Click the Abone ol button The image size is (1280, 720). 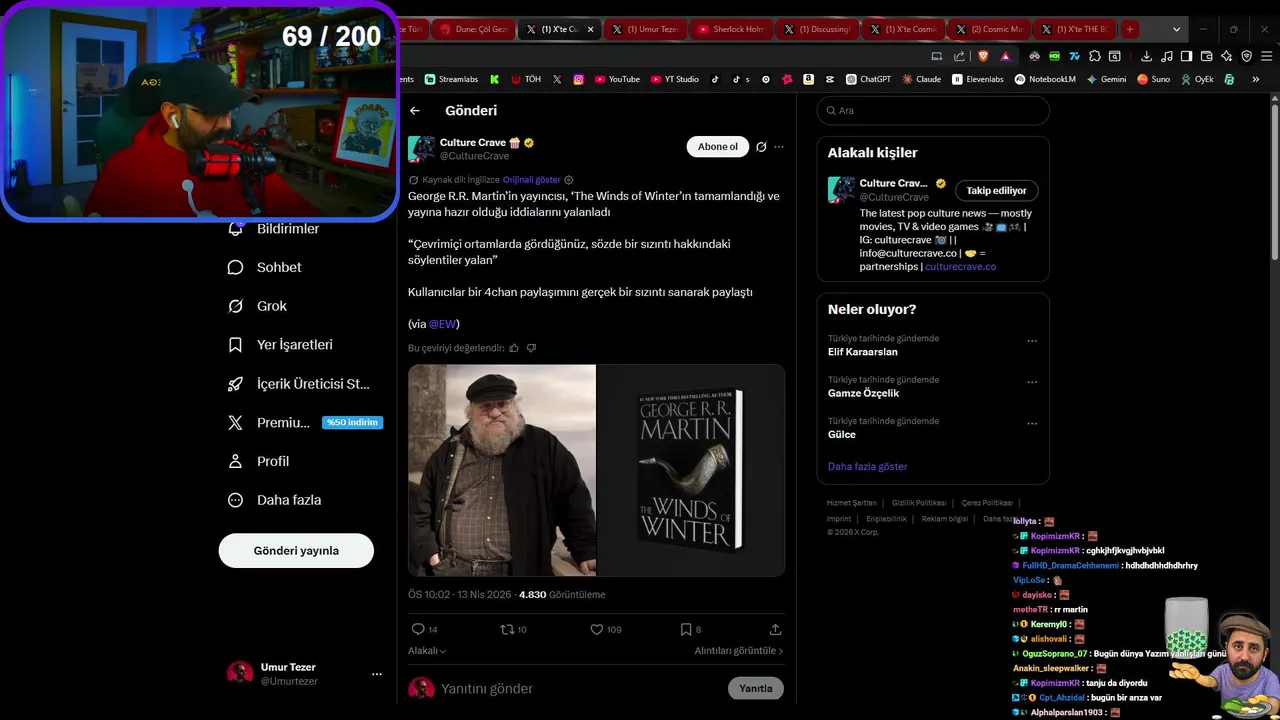[717, 147]
